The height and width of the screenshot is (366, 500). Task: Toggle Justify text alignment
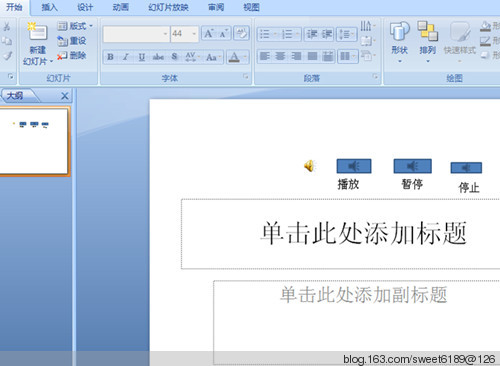tap(312, 56)
